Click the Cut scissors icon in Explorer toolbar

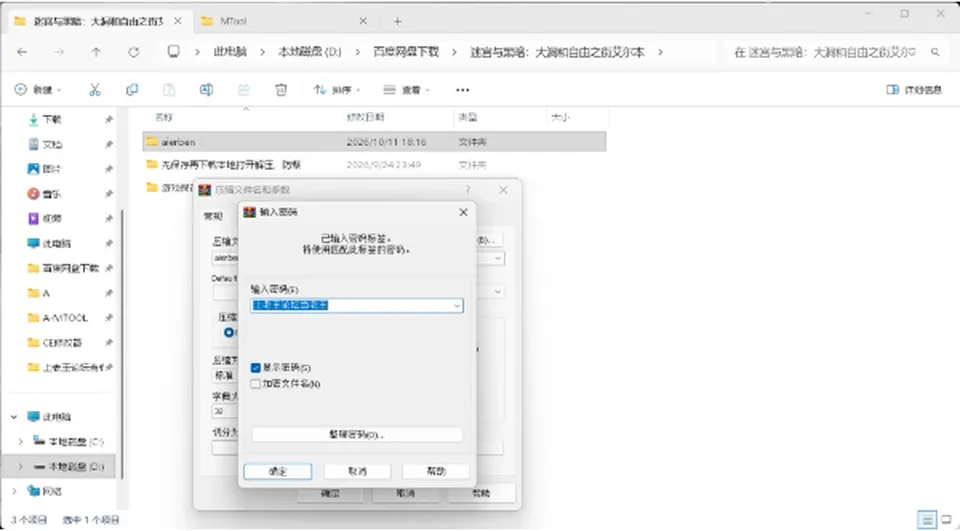pyautogui.click(x=95, y=90)
